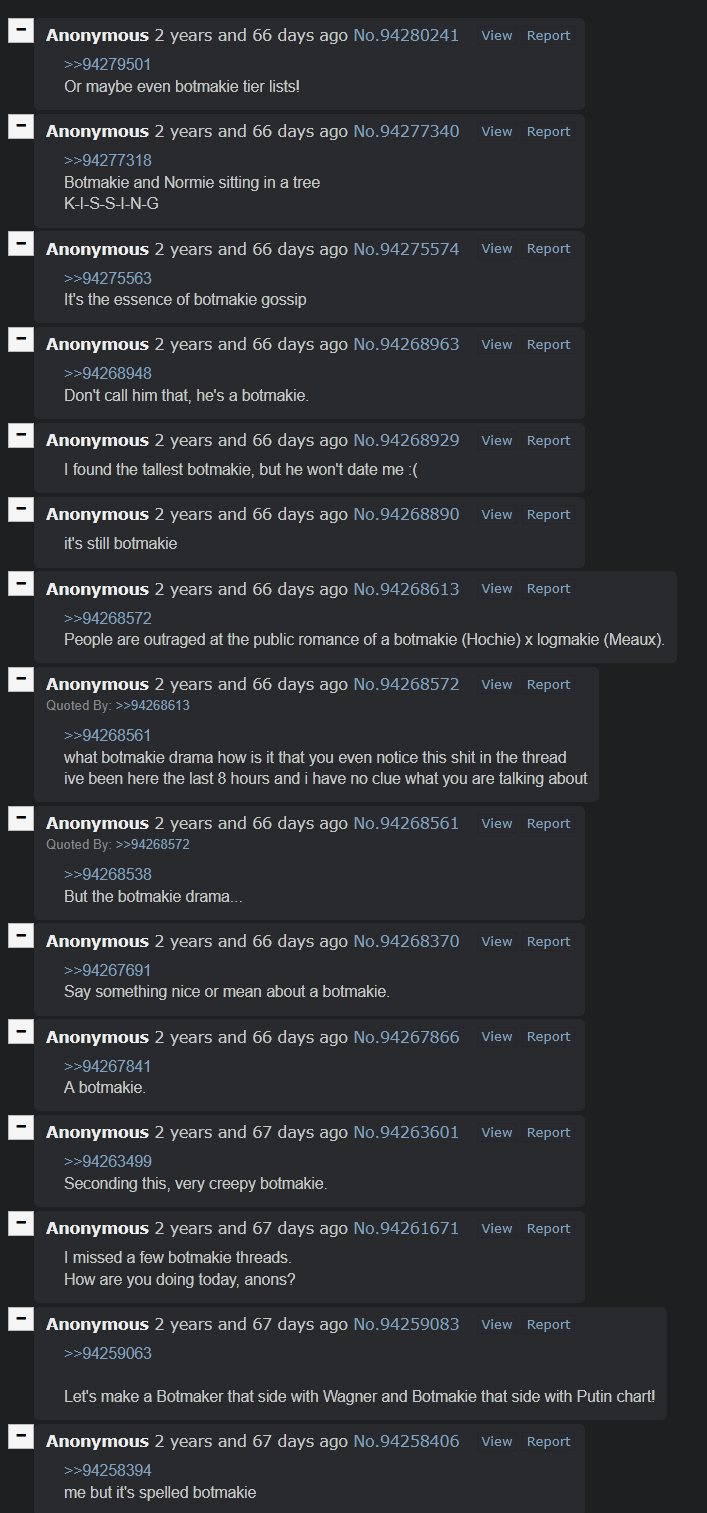Collapse post No.94263601 thread entry
707x1513 pixels.
(21, 1128)
